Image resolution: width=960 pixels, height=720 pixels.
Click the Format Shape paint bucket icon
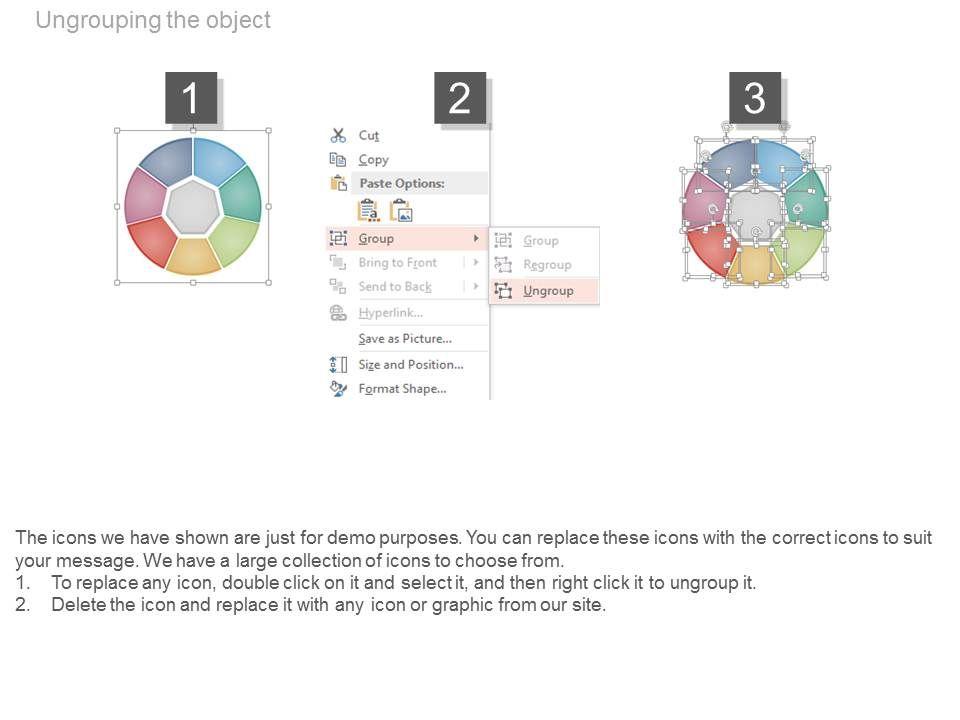coord(338,388)
